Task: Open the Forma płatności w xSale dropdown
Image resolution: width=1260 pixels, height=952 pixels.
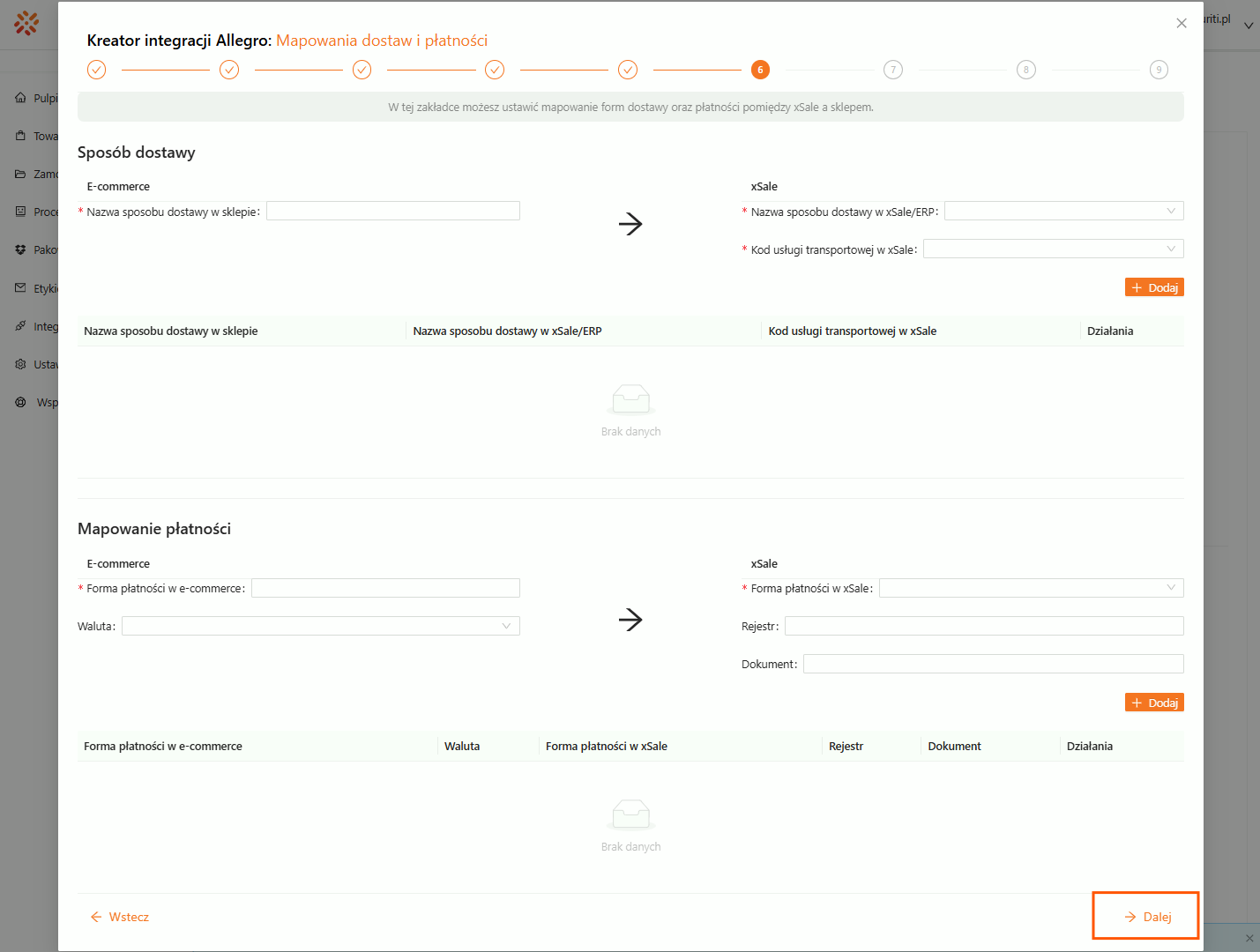Action: point(1031,588)
